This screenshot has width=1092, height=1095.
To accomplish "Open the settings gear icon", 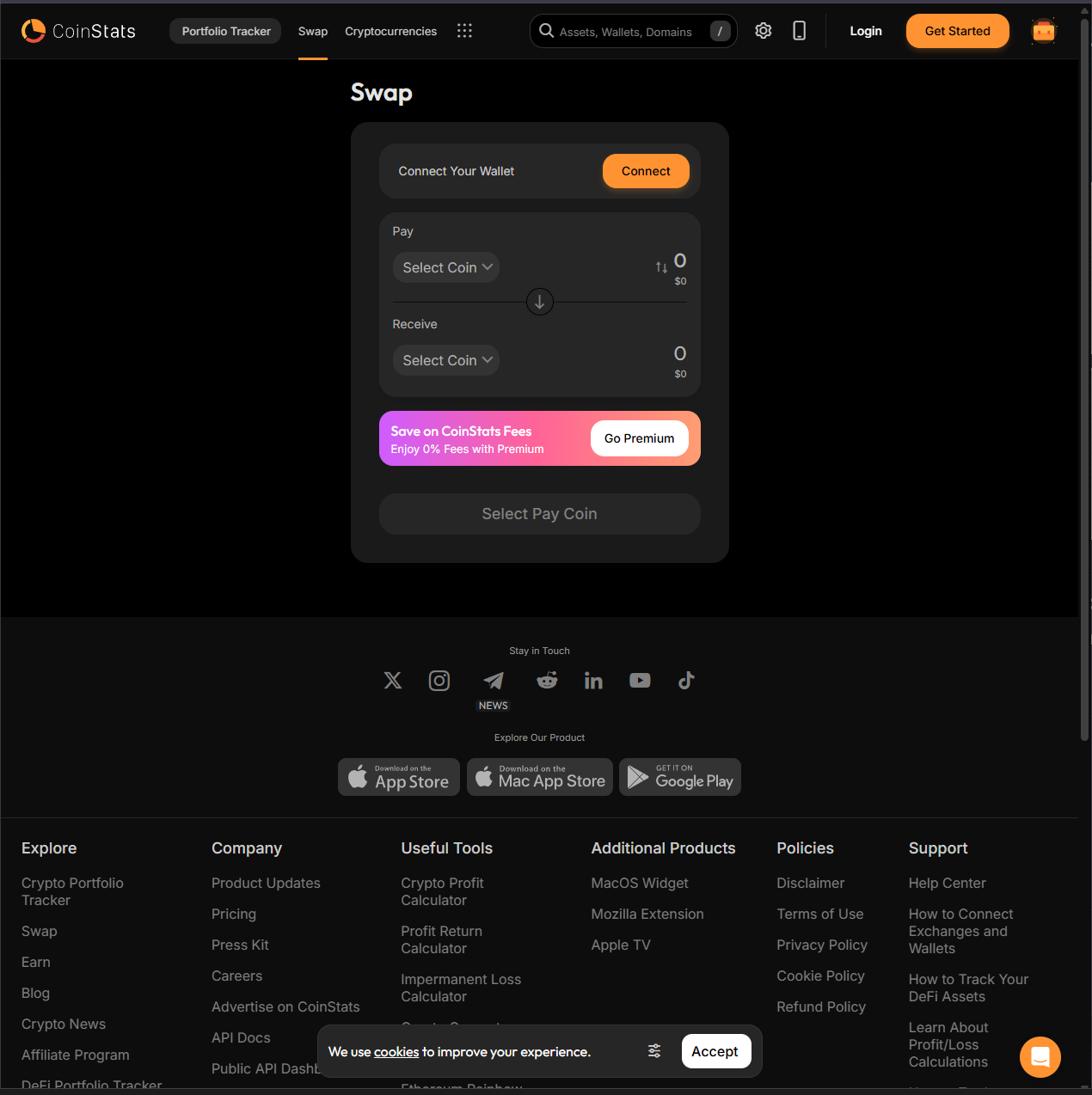I will click(763, 31).
